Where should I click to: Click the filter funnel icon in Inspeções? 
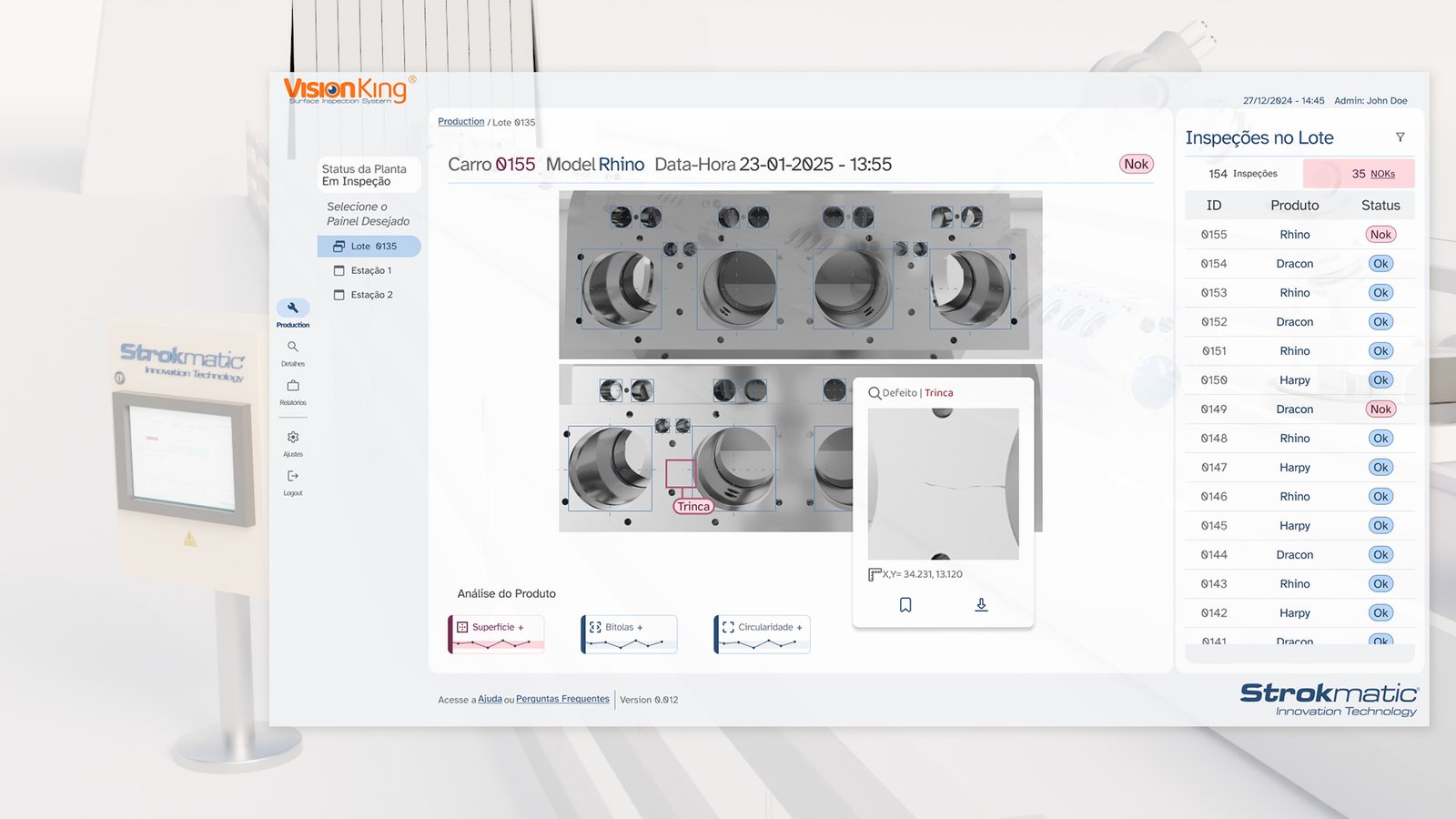pyautogui.click(x=1400, y=137)
